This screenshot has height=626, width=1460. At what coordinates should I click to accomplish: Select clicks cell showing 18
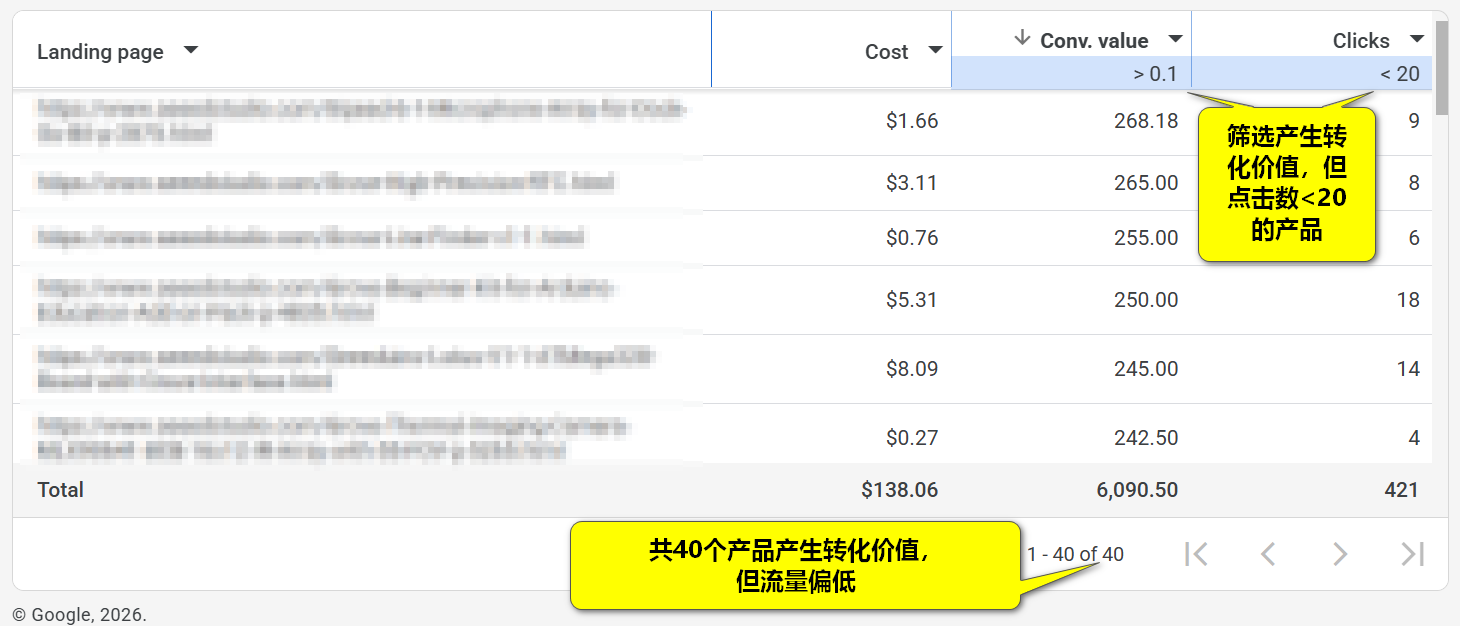(1408, 300)
